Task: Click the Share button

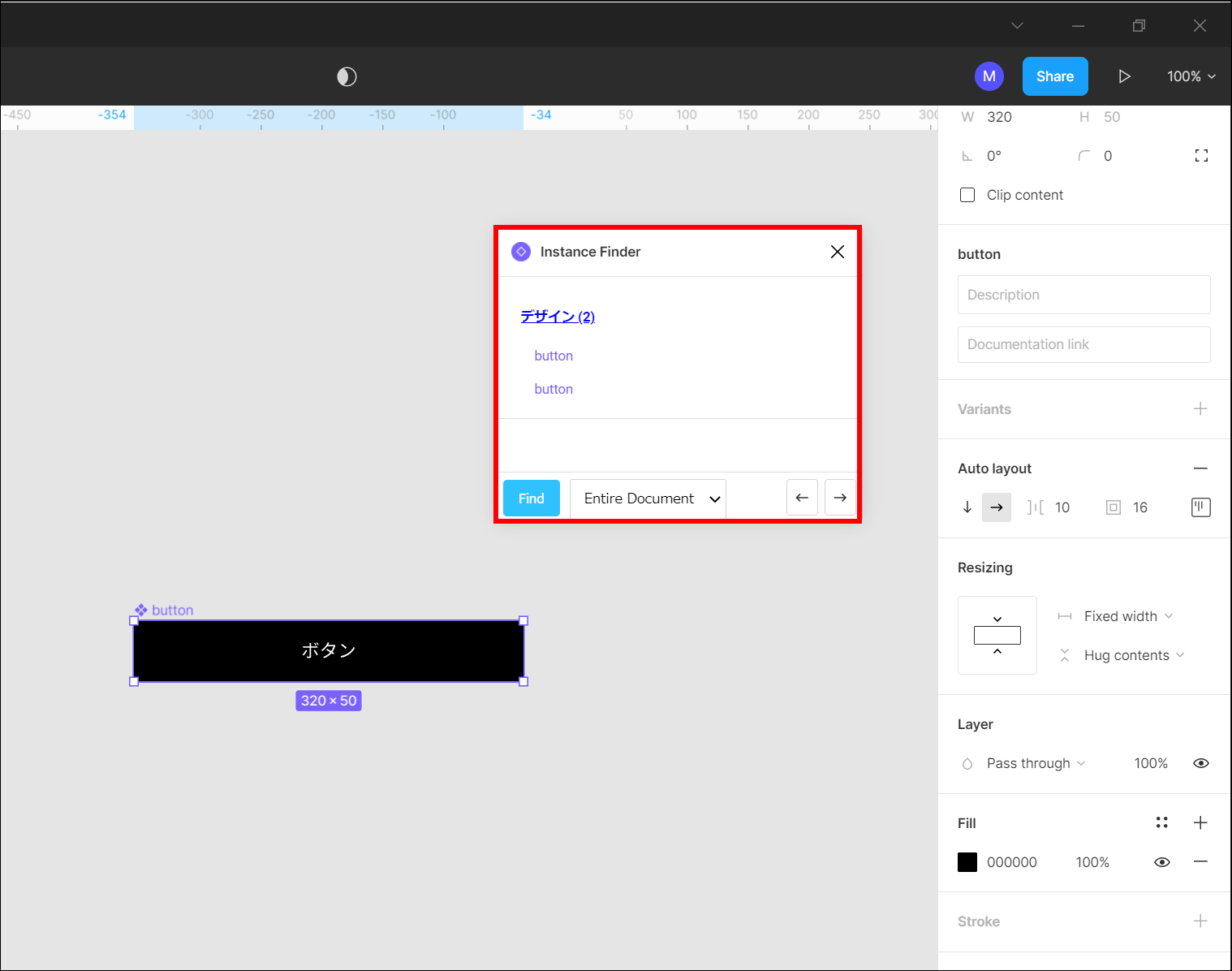Action: coord(1054,76)
